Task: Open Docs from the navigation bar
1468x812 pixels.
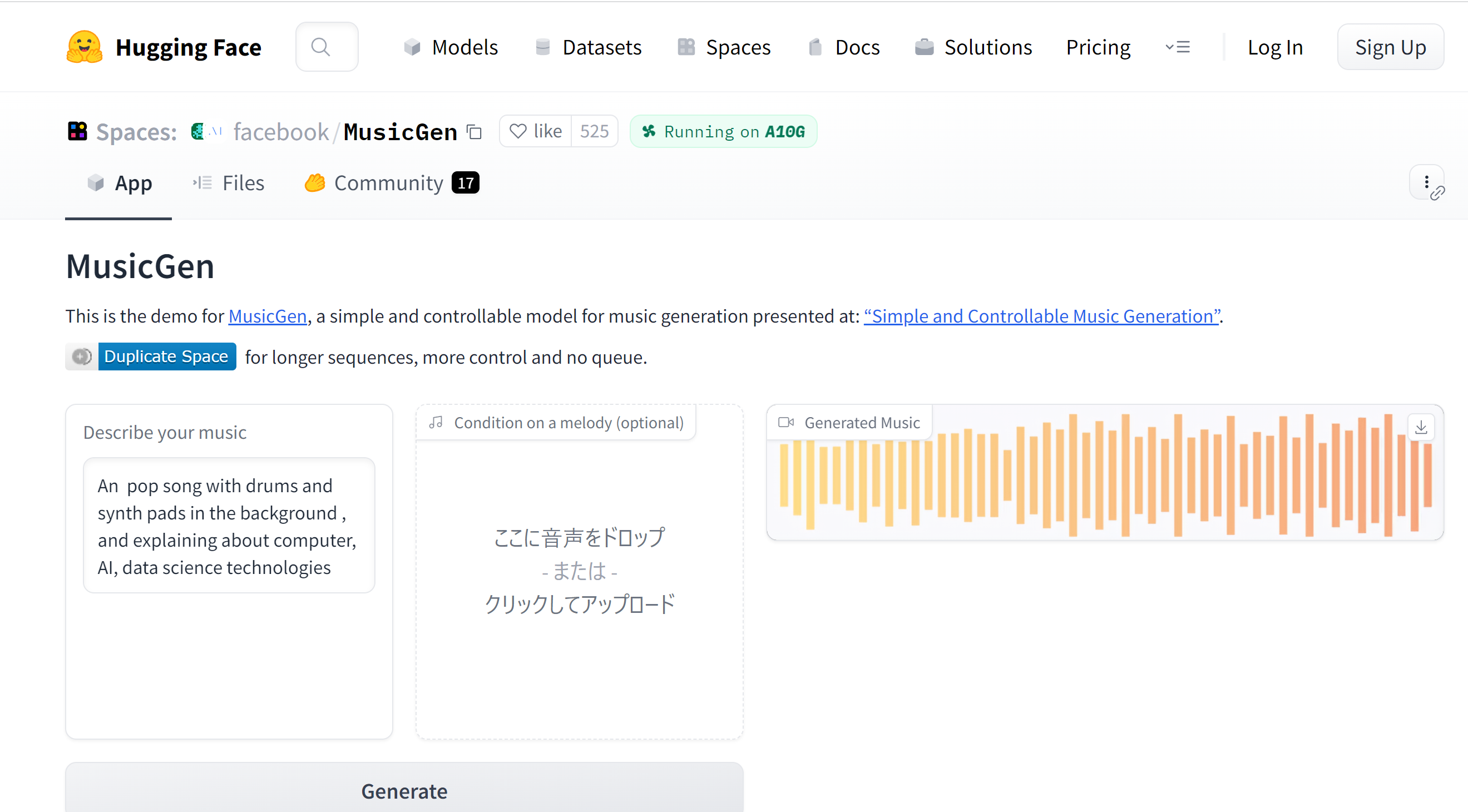Action: [844, 47]
